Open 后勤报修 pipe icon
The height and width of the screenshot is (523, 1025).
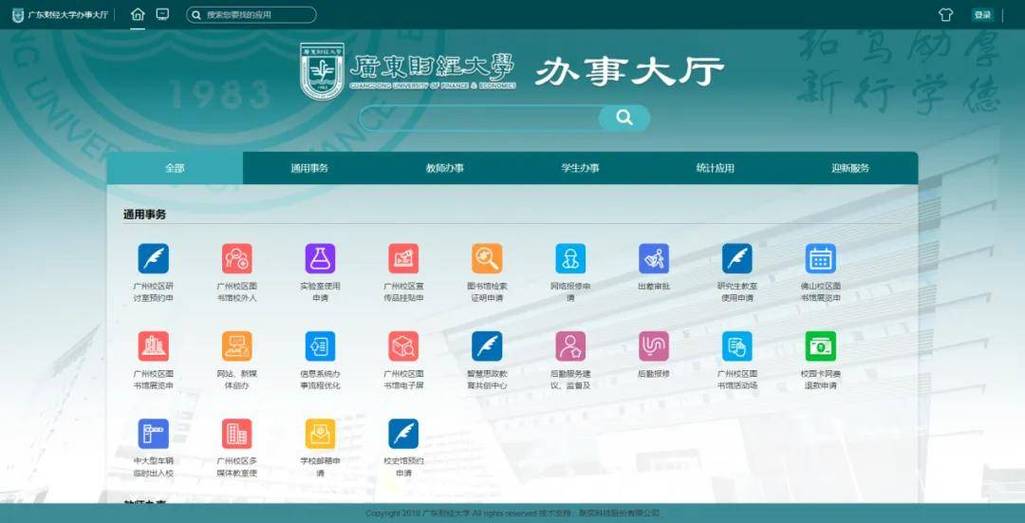(654, 346)
